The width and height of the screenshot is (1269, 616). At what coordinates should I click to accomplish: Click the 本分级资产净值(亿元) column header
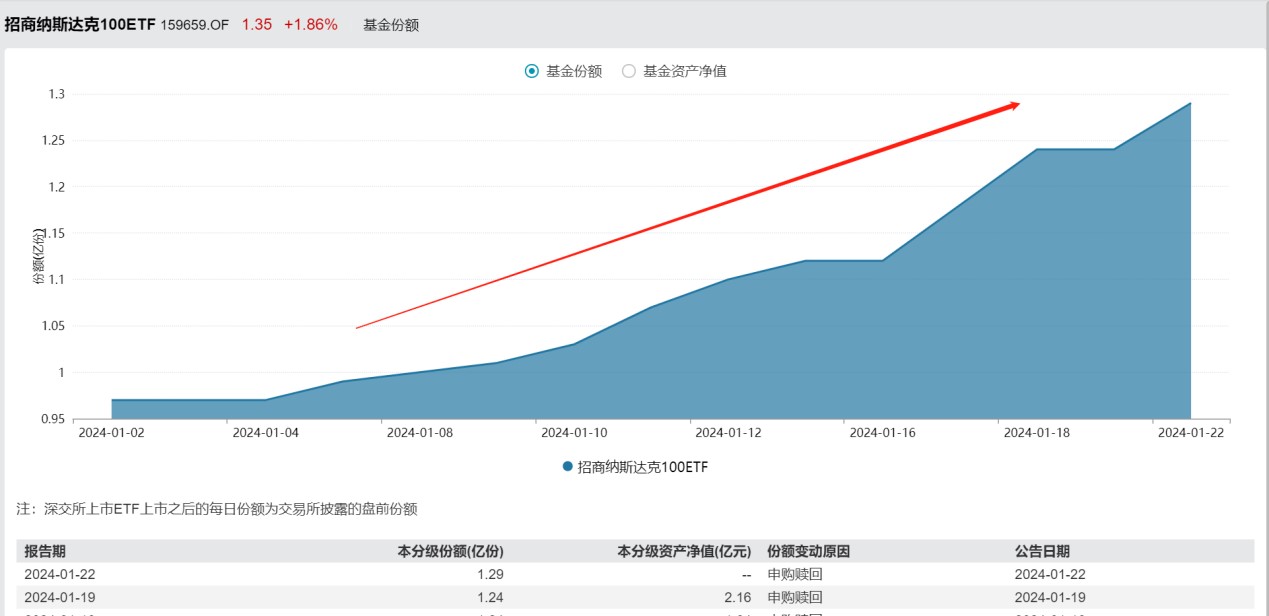pyautogui.click(x=684, y=551)
